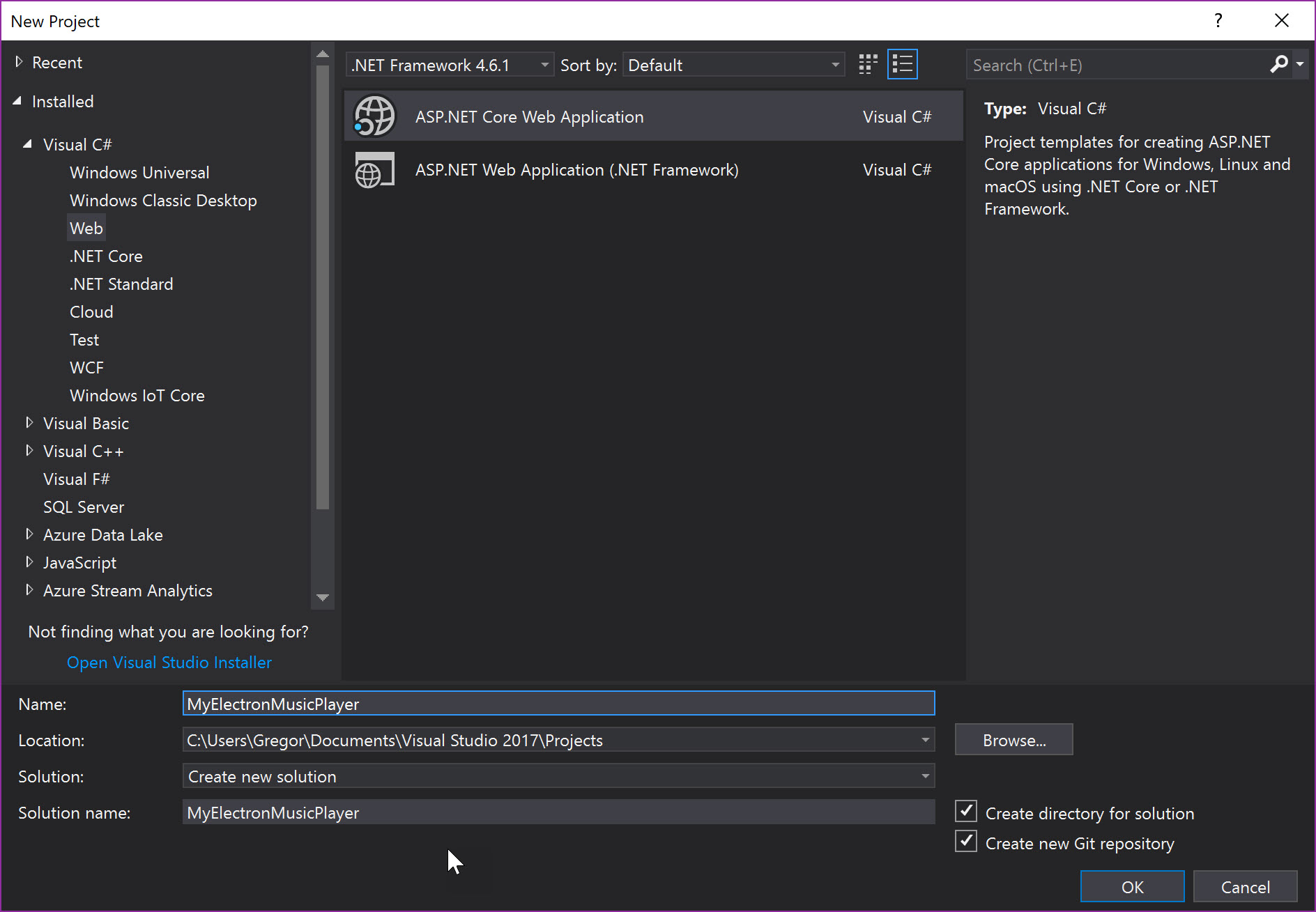This screenshot has height=912, width=1316.
Task: Click the category tree scroll down arrow
Action: coord(323,598)
